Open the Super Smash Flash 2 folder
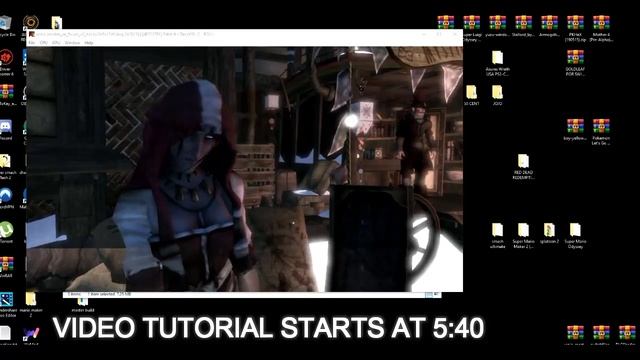 [x=7, y=167]
